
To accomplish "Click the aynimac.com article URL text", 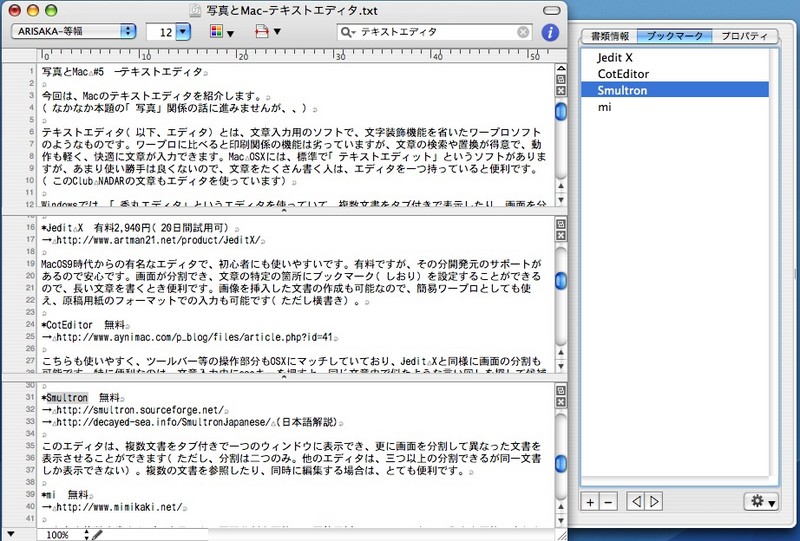I will tap(194, 337).
